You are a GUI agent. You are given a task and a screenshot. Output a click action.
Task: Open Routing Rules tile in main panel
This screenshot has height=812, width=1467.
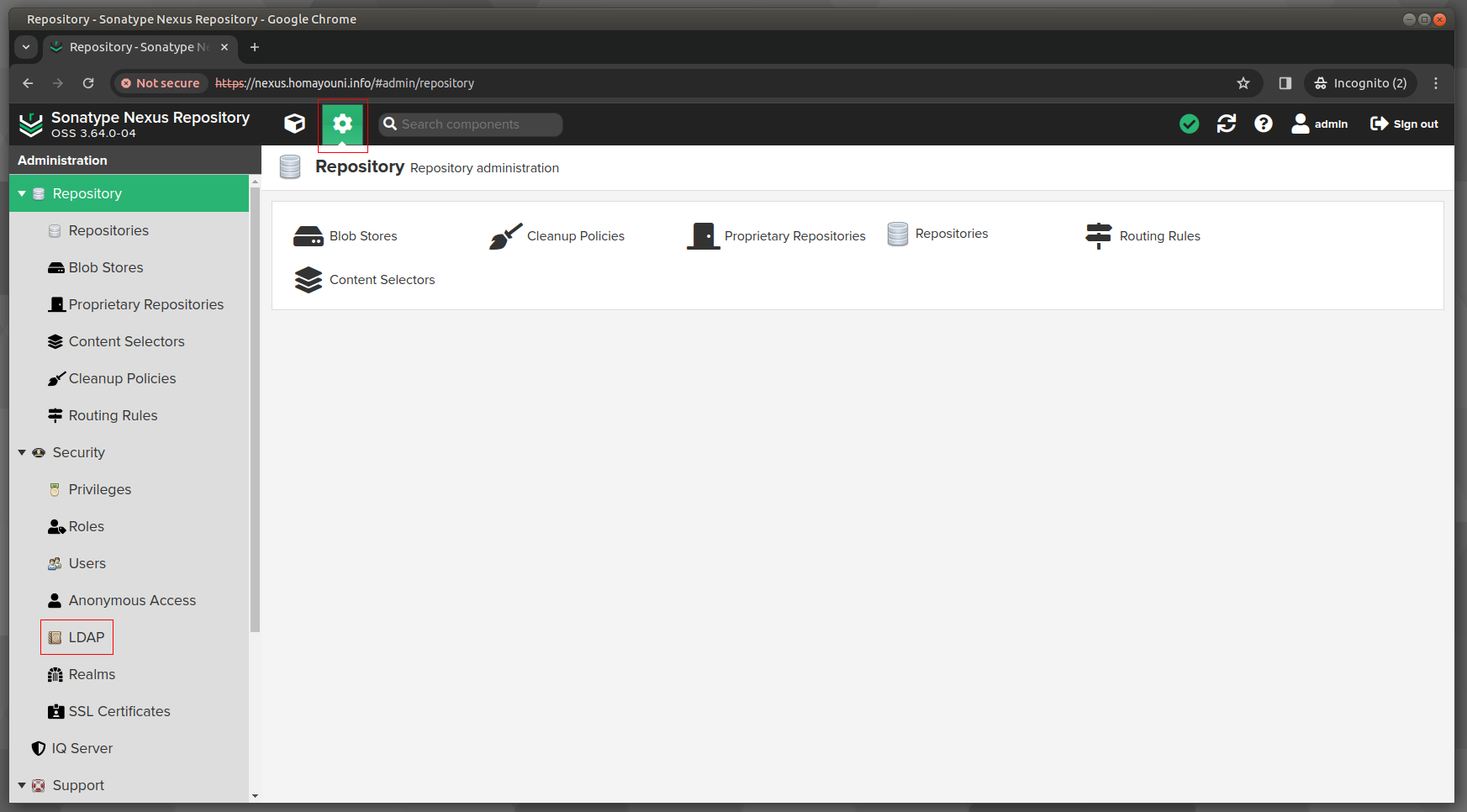(x=1142, y=236)
